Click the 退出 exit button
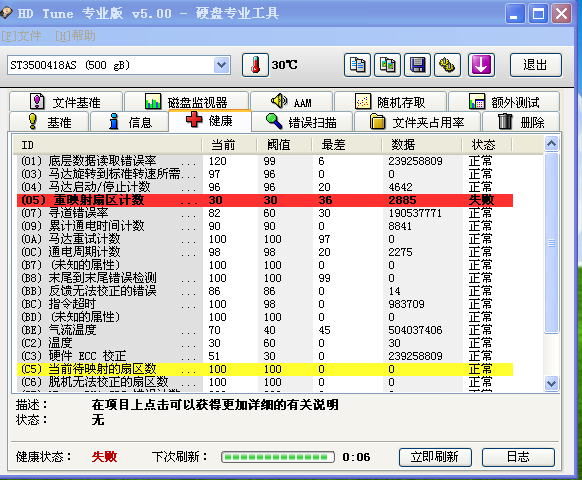Viewport: 582px width, 480px height. [535, 65]
